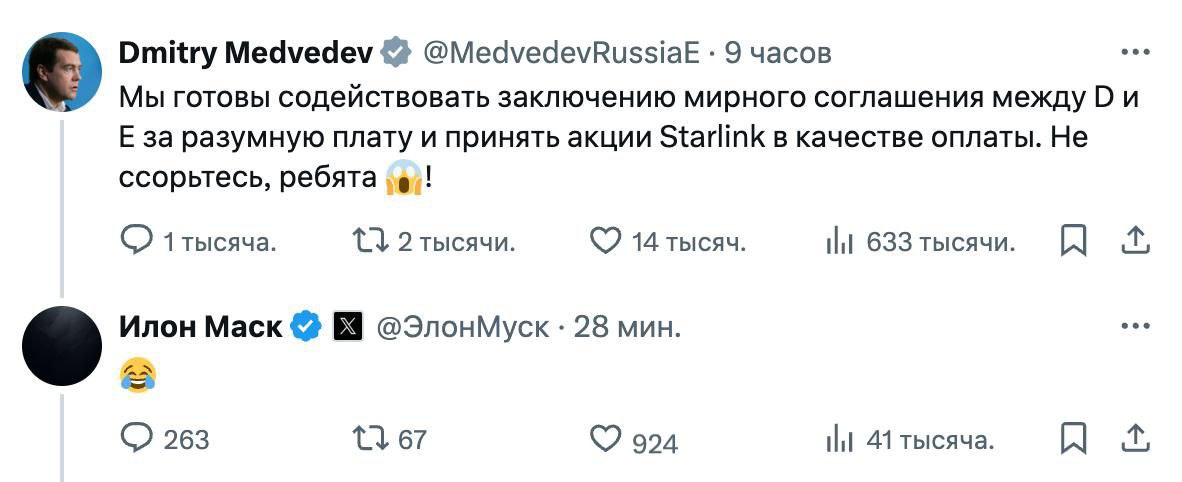Share the Dmitry Medvedev tweet
This screenshot has height=482, width=1182.
[1134, 240]
